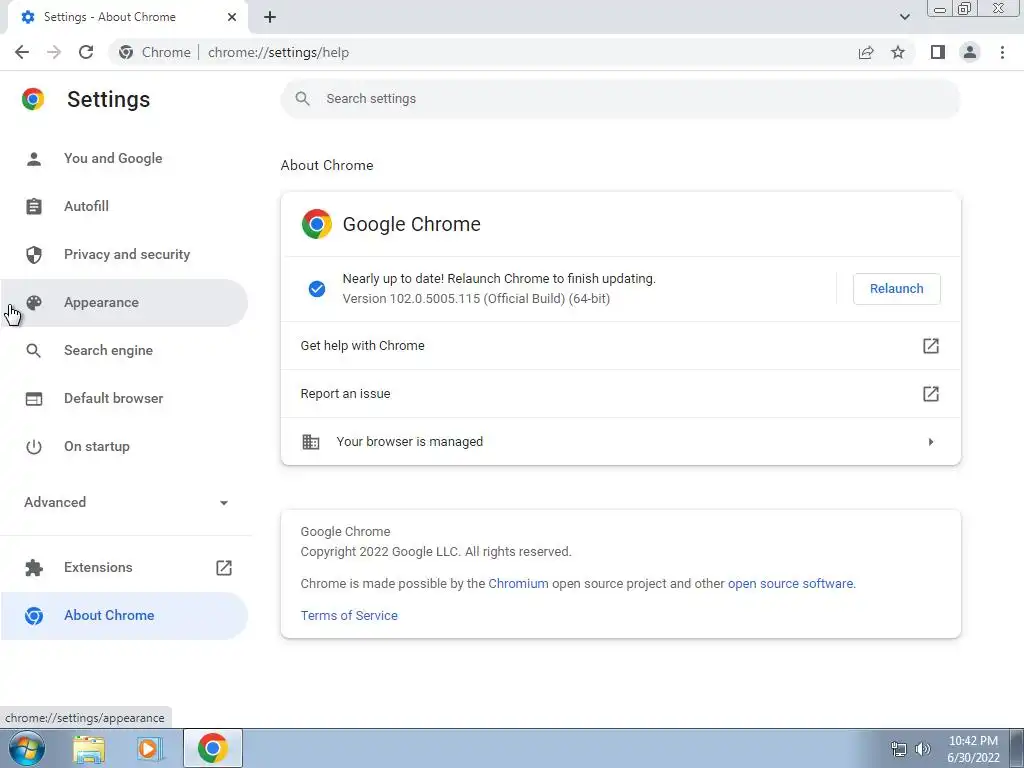1024x768 pixels.
Task: Open the Windows Start menu
Action: [26, 748]
